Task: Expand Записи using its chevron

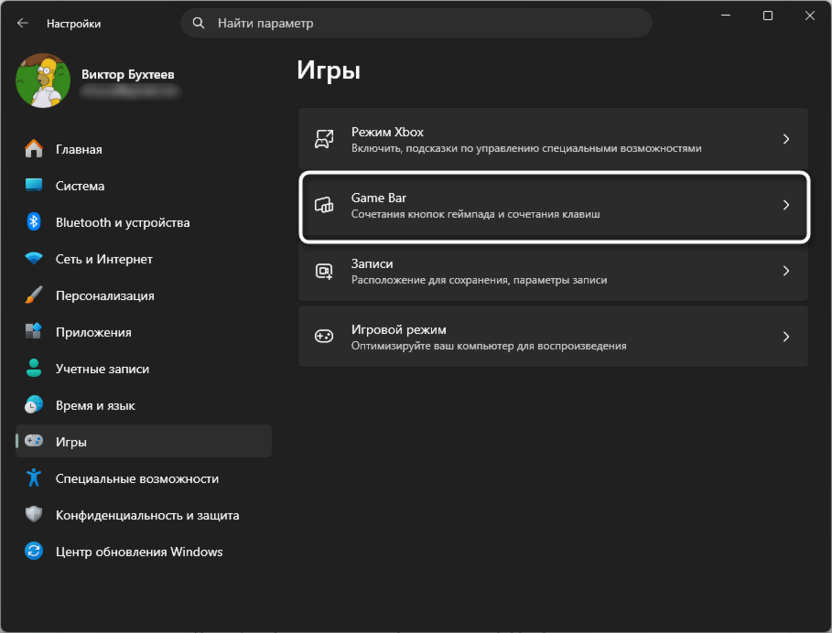Action: pos(786,271)
